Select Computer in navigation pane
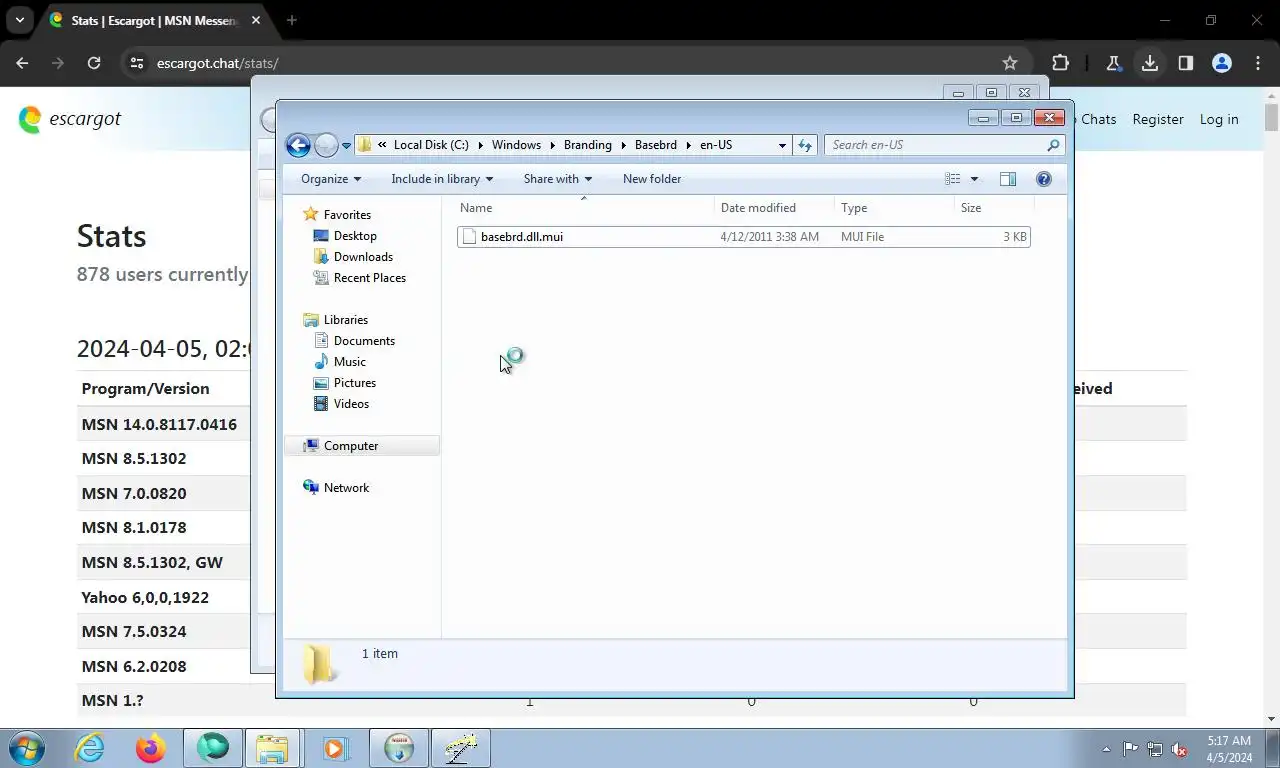 point(361,446)
